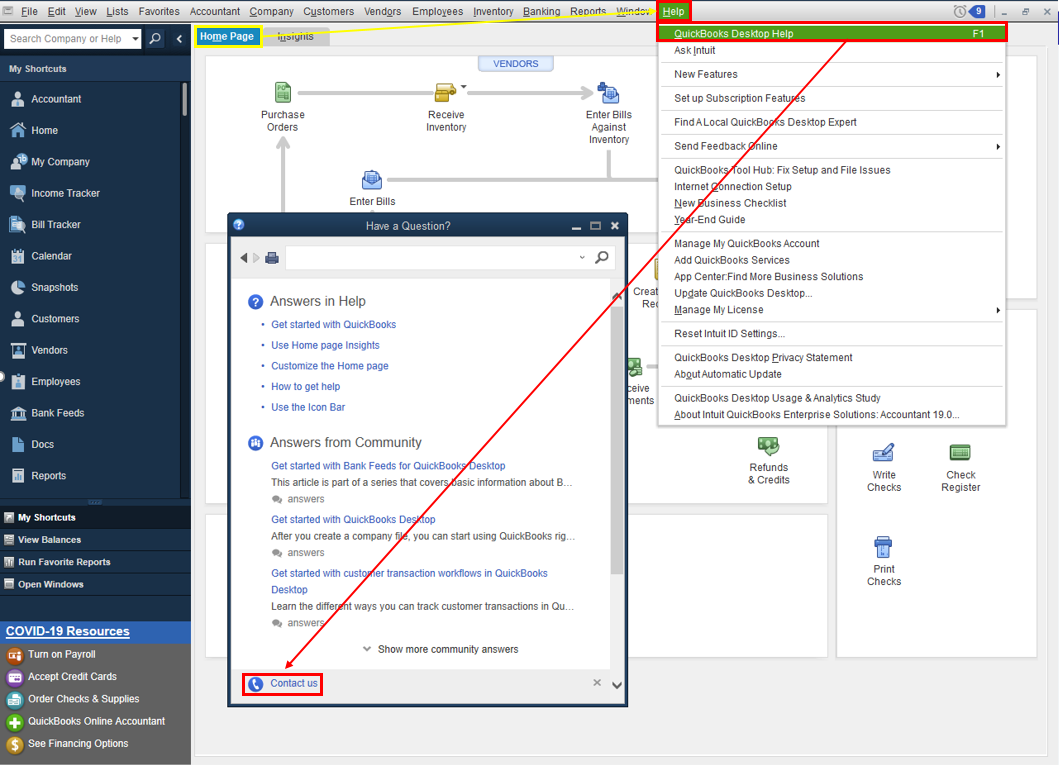The image size is (1059, 765).
Task: Expand the Manage My License submenu
Action: coord(998,310)
